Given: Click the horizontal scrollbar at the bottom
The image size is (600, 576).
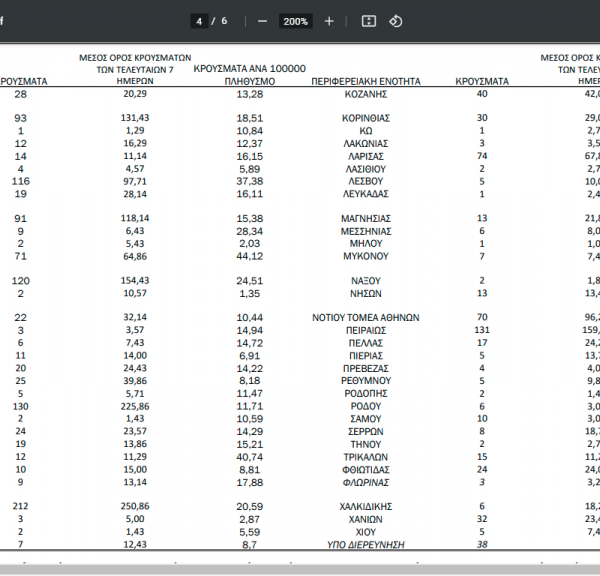Looking at the screenshot, I should coord(300,570).
